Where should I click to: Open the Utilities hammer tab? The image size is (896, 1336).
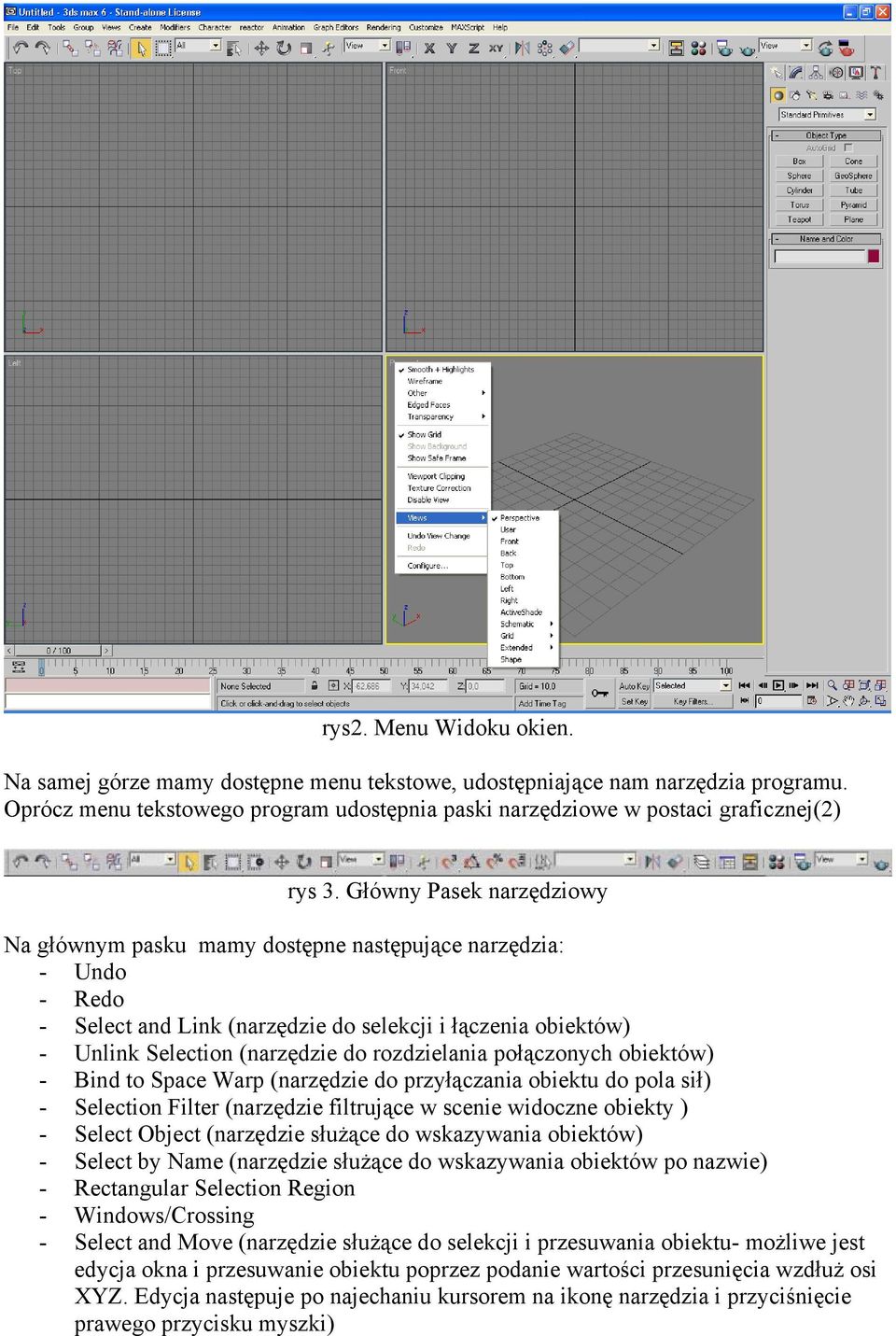point(875,72)
